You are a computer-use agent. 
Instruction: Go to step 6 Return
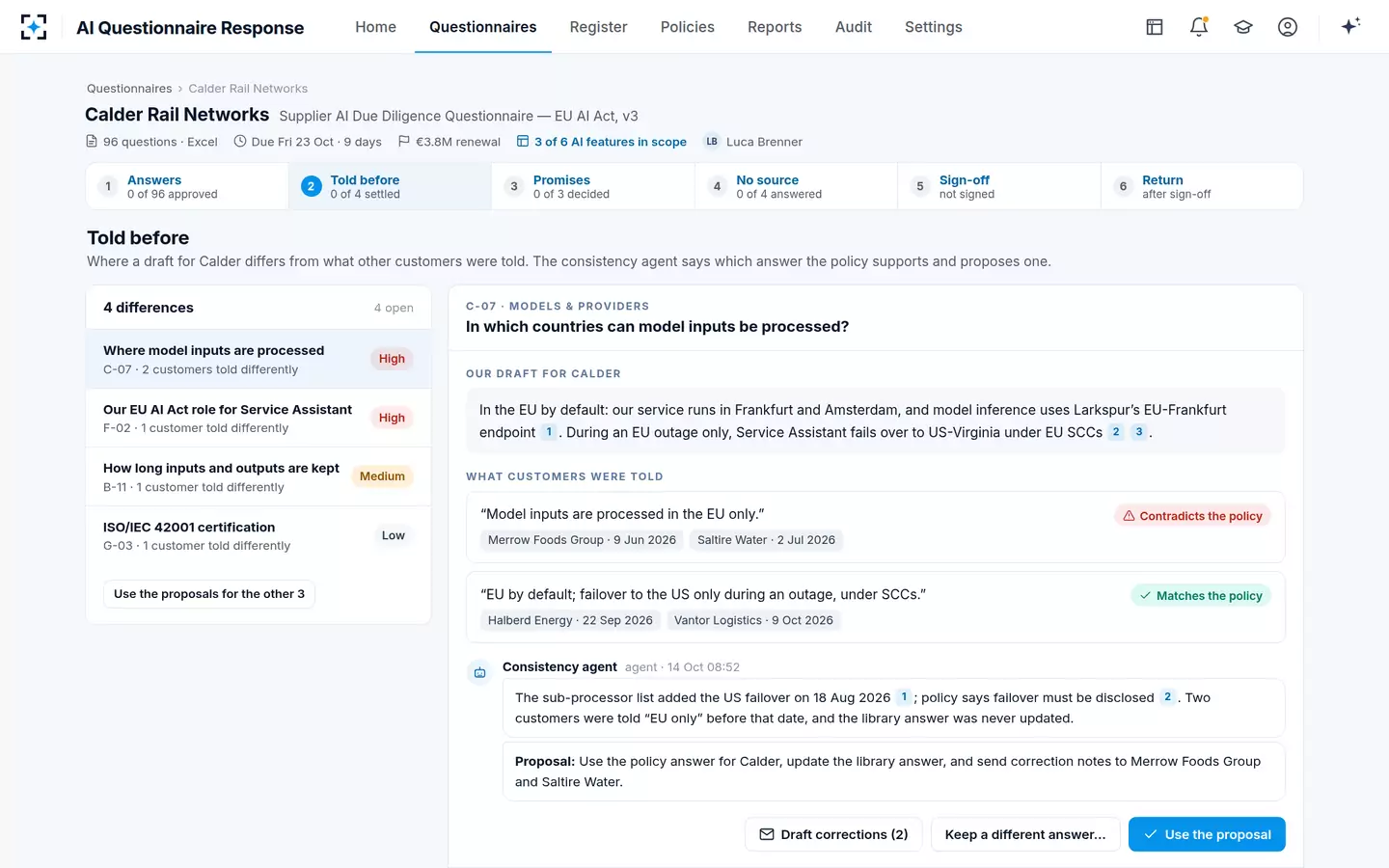[1202, 186]
